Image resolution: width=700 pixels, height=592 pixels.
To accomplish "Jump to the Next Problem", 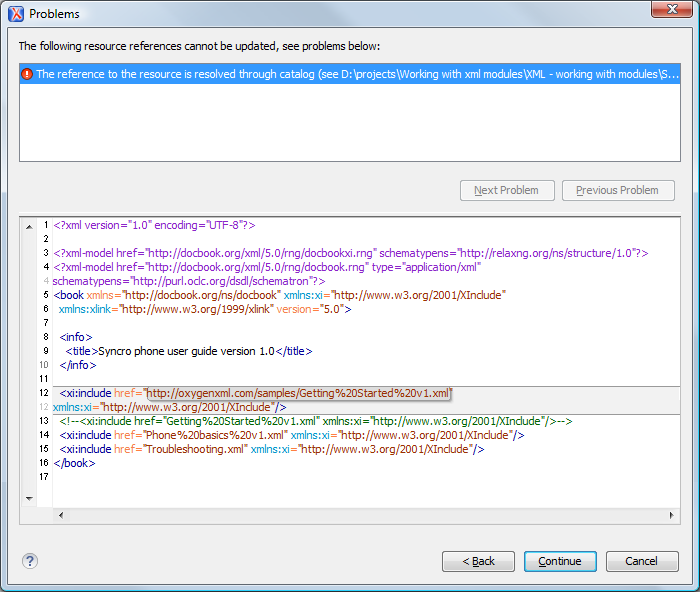I will pyautogui.click(x=506, y=190).
